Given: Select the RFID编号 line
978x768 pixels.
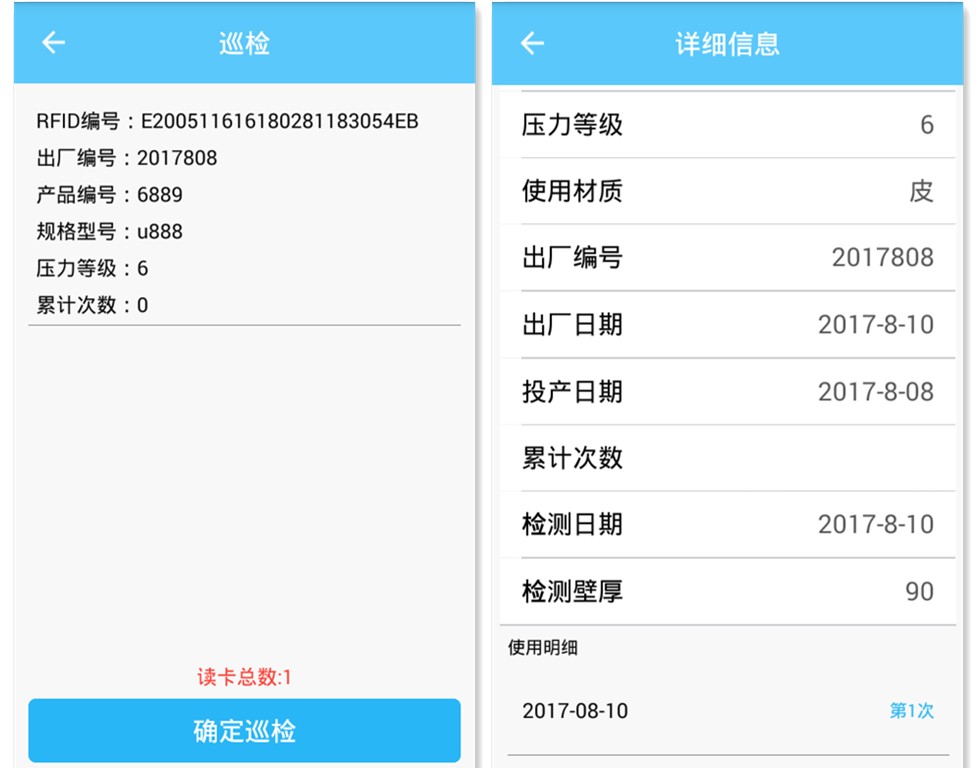Looking at the screenshot, I should (227, 121).
